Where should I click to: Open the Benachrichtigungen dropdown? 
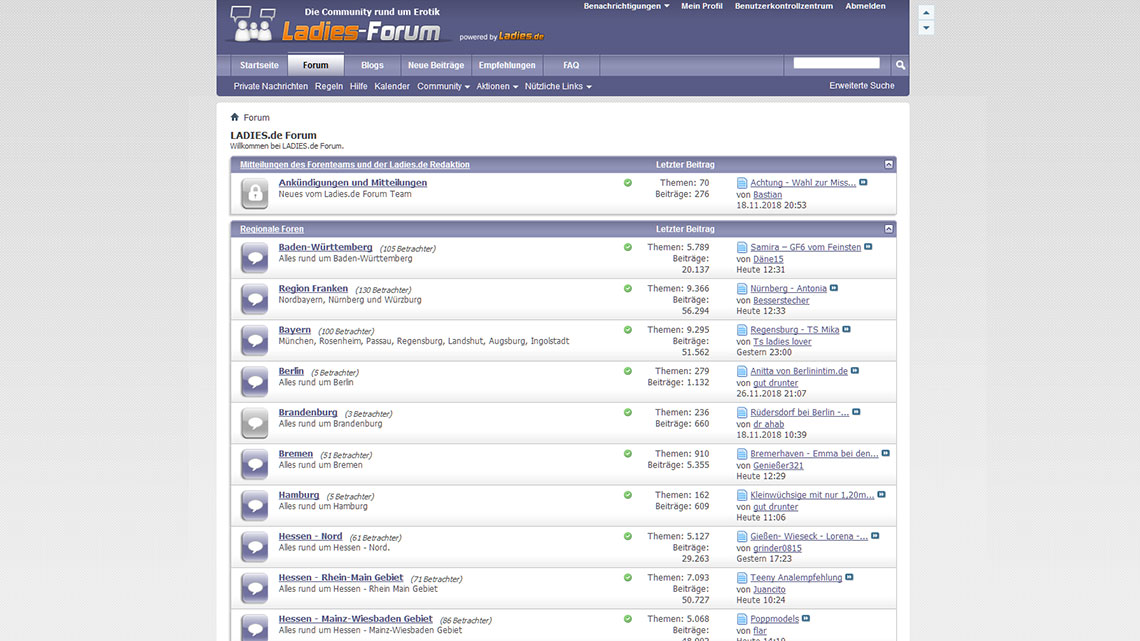click(626, 6)
